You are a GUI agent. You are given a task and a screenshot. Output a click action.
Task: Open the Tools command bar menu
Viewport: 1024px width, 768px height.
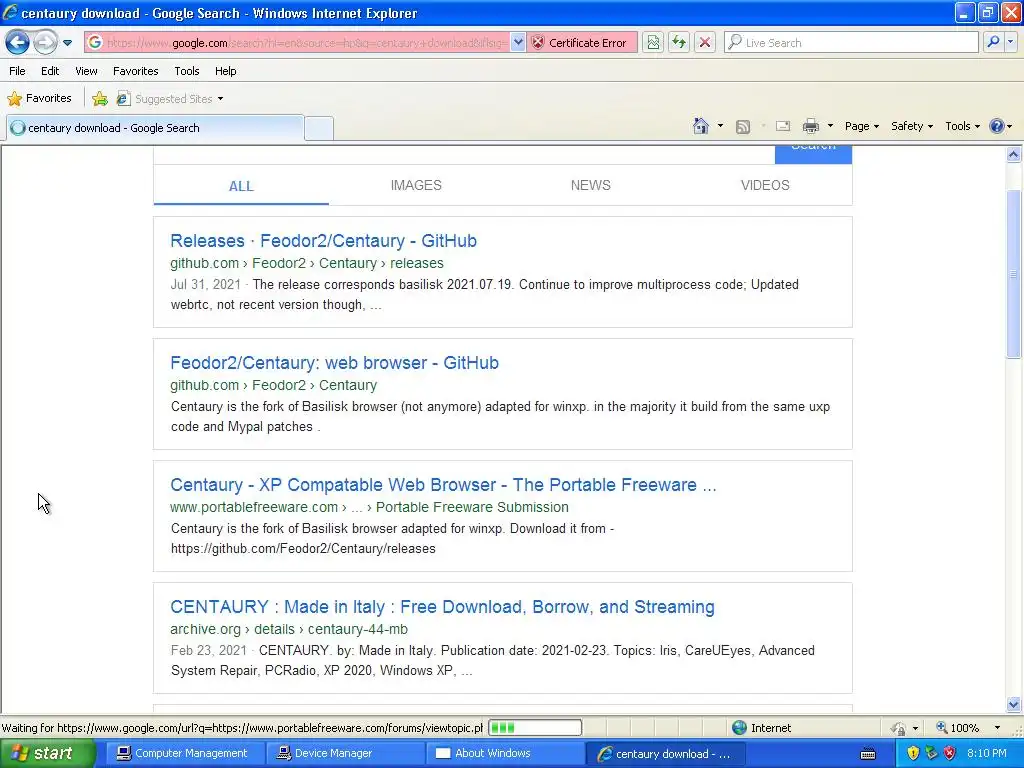click(963, 126)
